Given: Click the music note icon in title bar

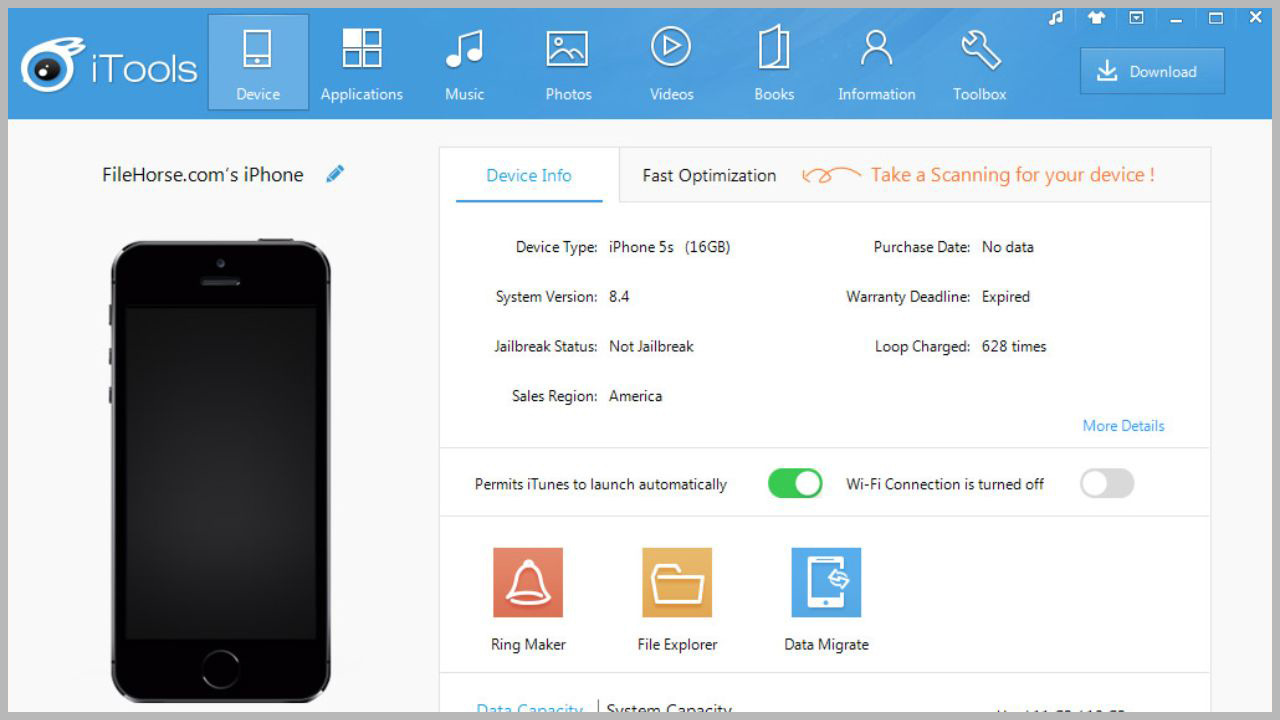Looking at the screenshot, I should pos(1056,17).
